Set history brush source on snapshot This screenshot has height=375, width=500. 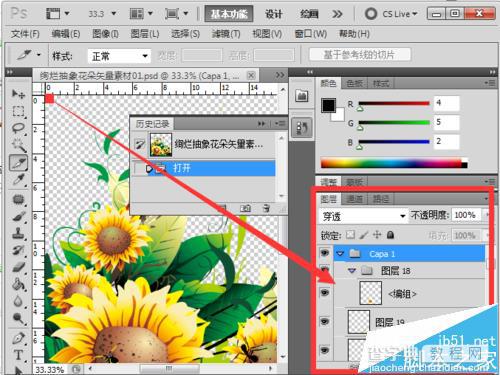click(x=140, y=145)
